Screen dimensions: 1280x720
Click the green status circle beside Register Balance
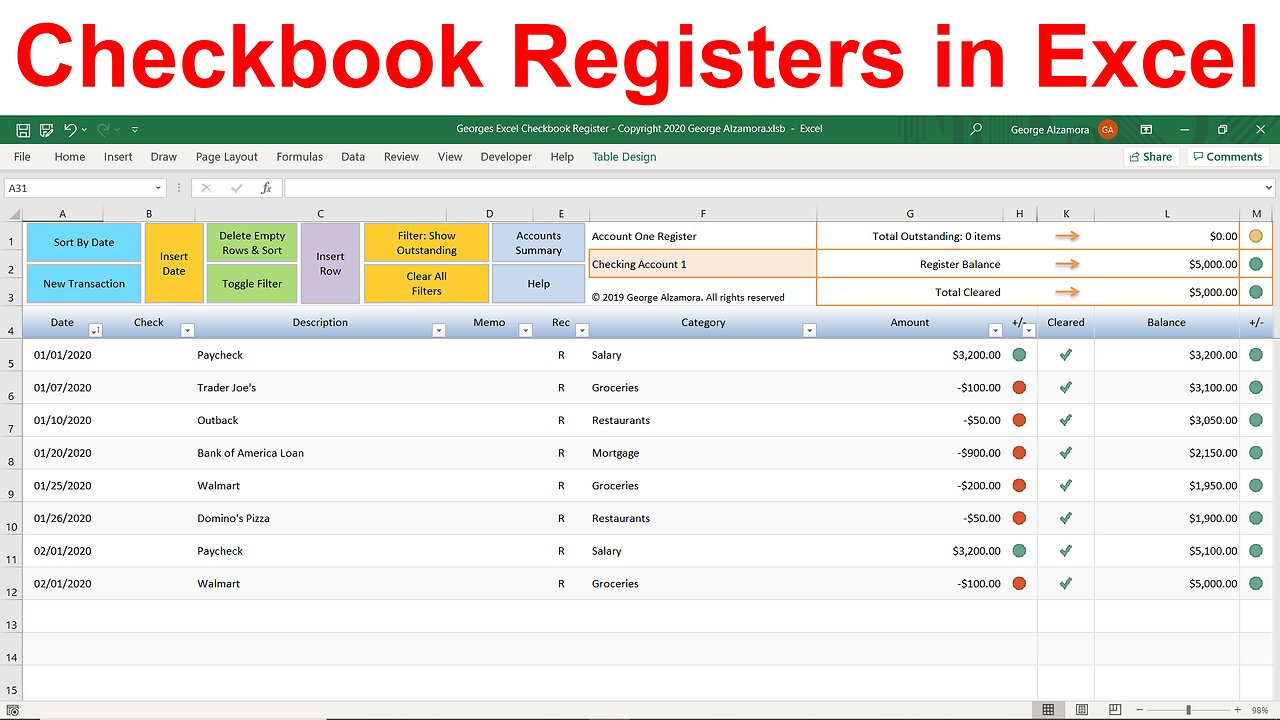point(1256,264)
